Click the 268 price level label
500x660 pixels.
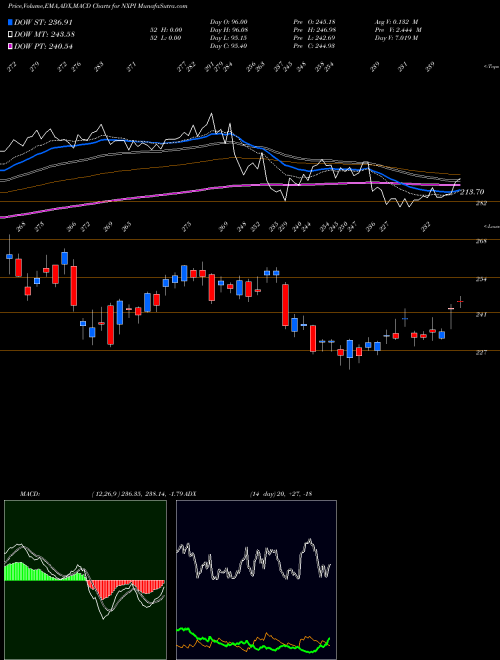point(481,242)
